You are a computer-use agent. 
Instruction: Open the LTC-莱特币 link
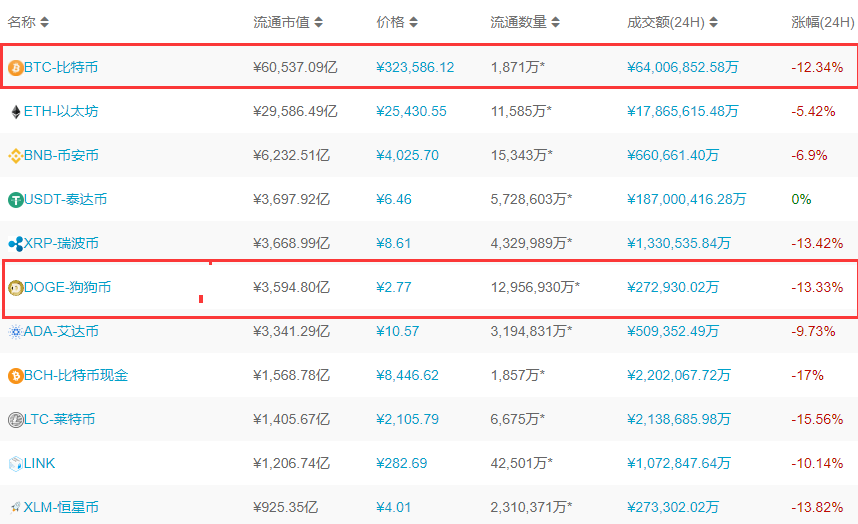[x=59, y=420]
